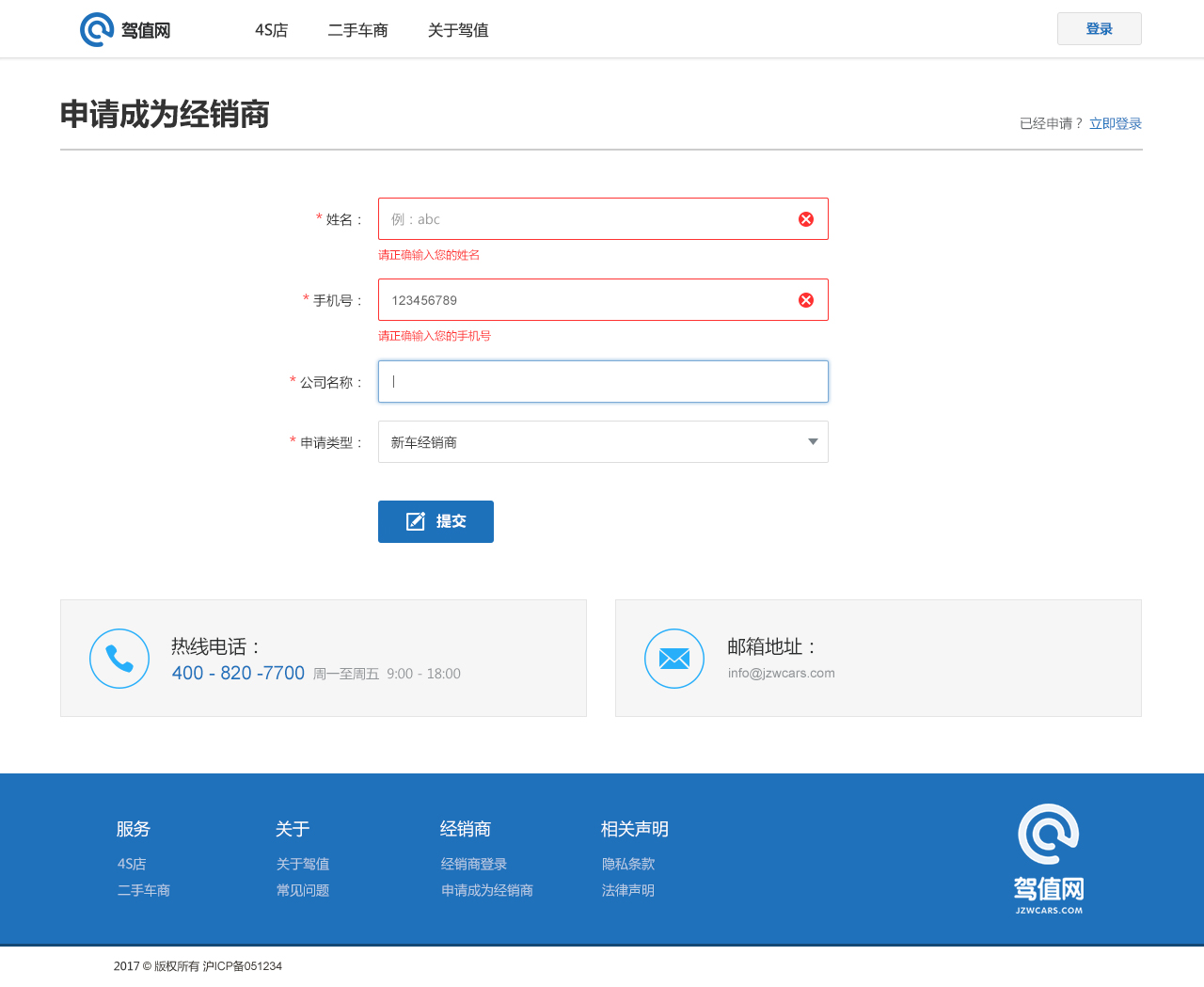1204x987 pixels.
Task: Click the 周一至周五 9:00 - 18:00 hours text
Action: tap(387, 674)
